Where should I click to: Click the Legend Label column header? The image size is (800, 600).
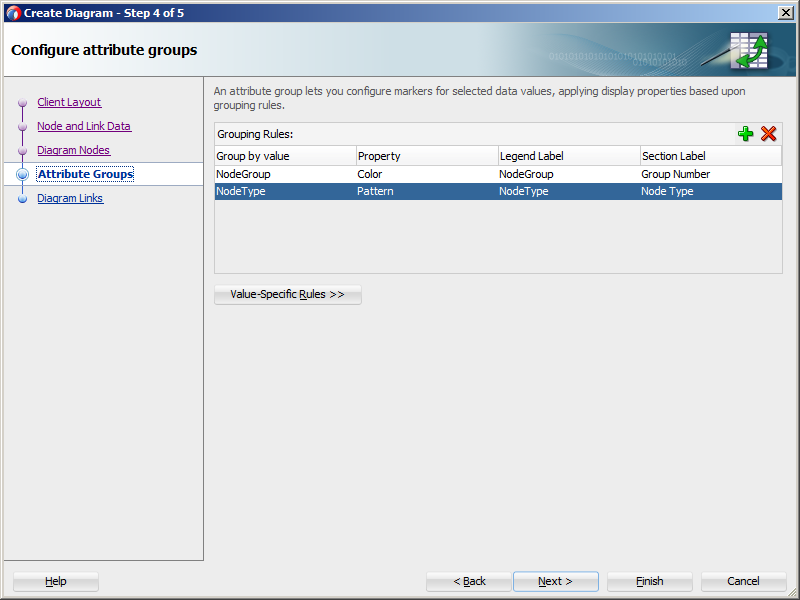(569, 156)
